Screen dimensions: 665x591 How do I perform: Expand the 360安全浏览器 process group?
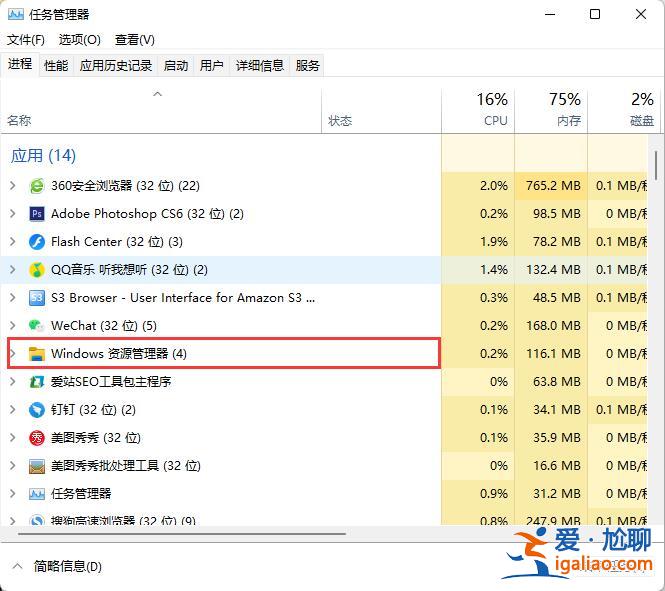pyautogui.click(x=12, y=186)
